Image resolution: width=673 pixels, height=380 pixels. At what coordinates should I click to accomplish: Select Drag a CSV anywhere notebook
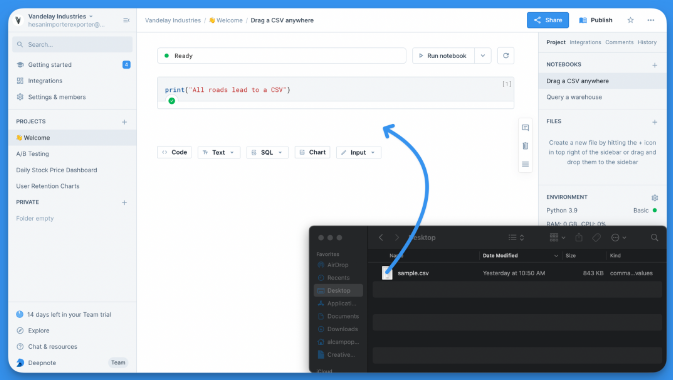point(603,81)
